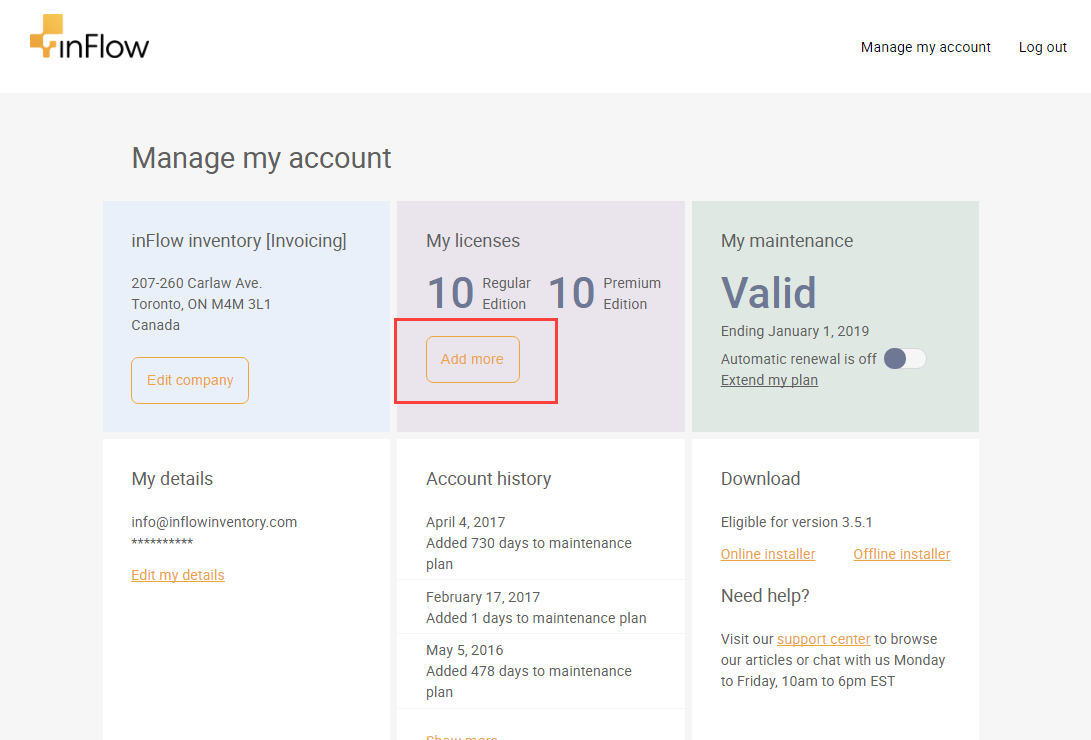Click the Edit my details link
This screenshot has width=1091, height=740.
(x=178, y=575)
